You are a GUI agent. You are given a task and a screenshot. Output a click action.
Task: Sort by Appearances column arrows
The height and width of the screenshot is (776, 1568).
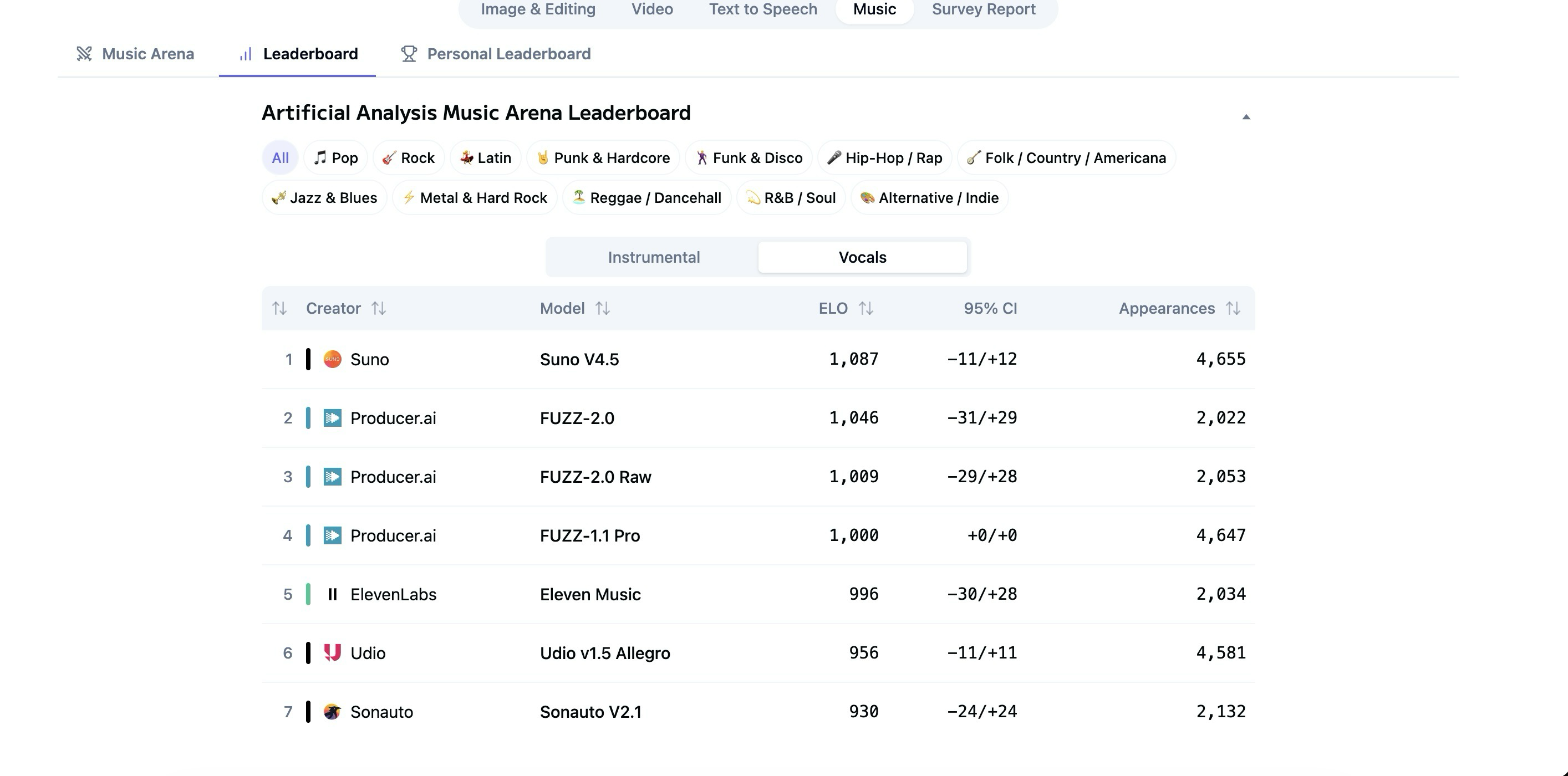(x=1233, y=309)
